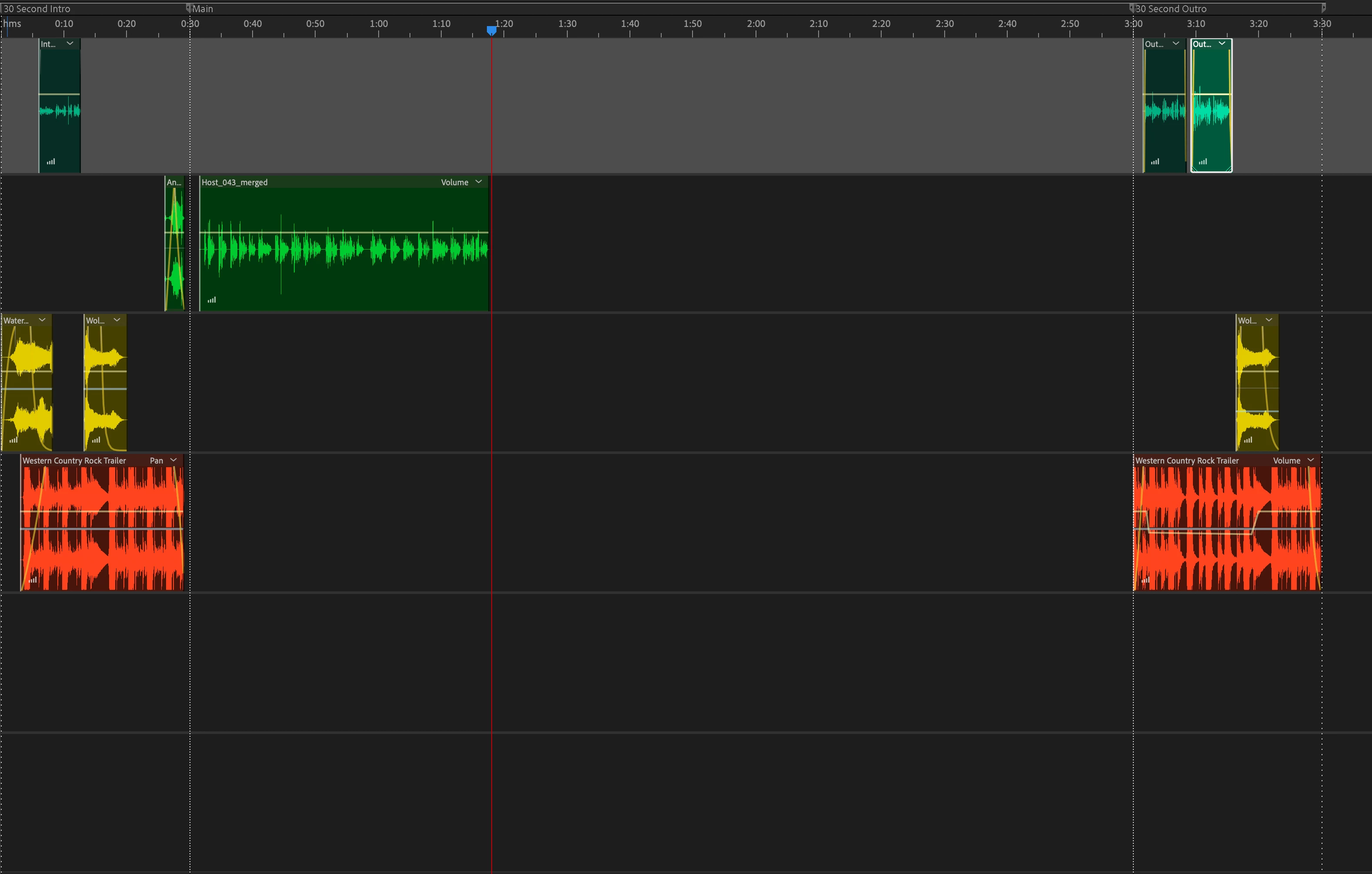Select the 30 Second Intro marker label

[37, 9]
